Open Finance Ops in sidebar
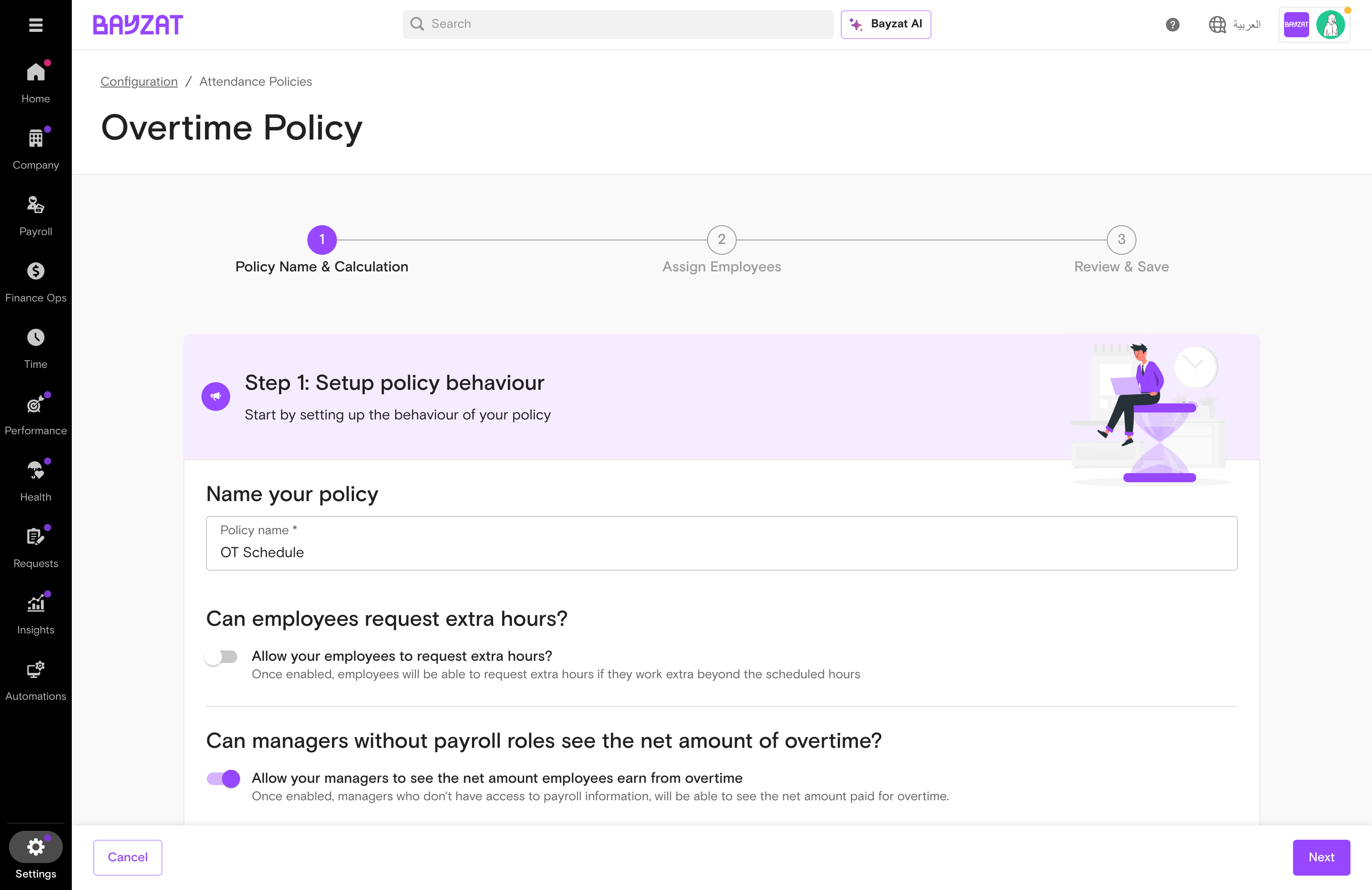 pos(36,283)
